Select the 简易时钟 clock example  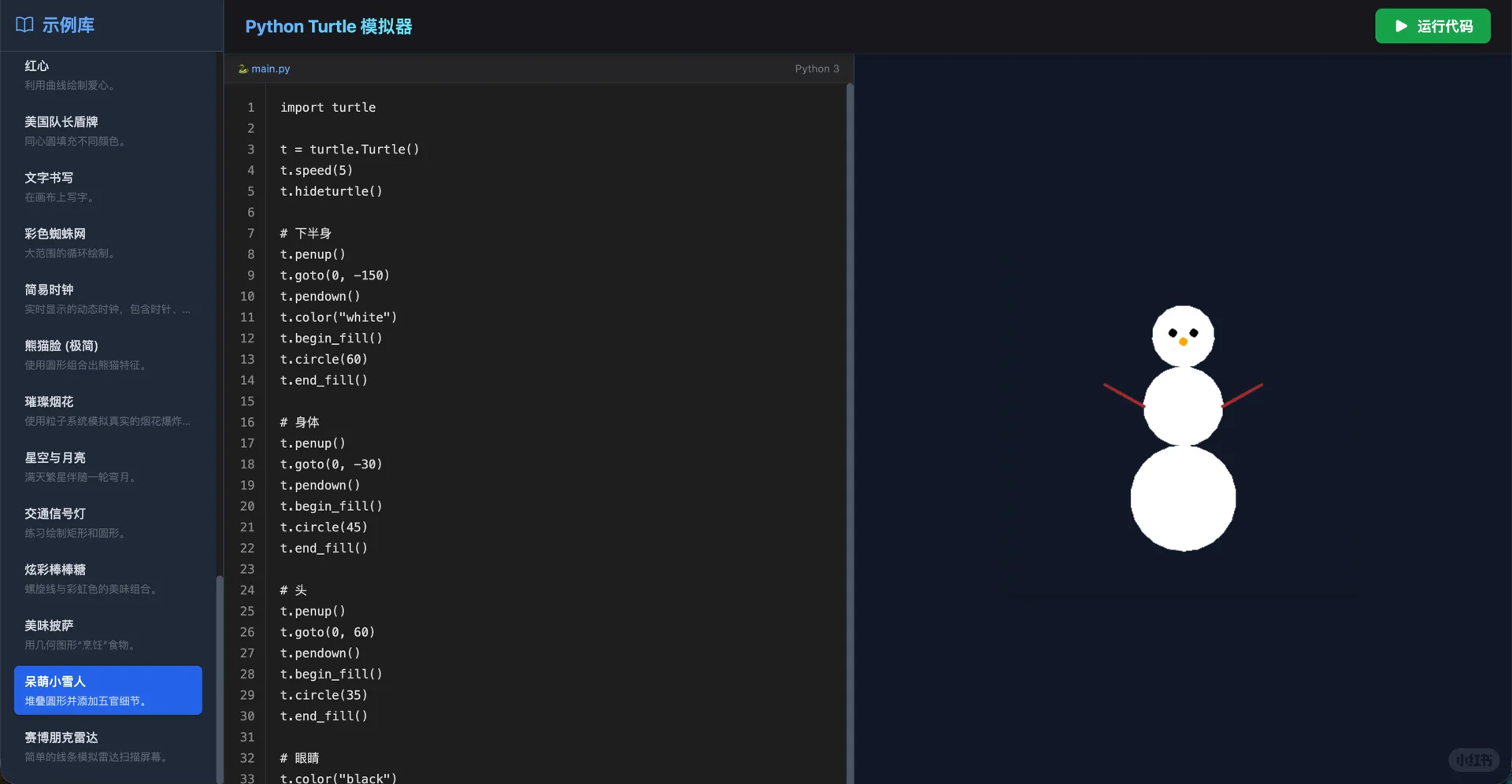[108, 298]
